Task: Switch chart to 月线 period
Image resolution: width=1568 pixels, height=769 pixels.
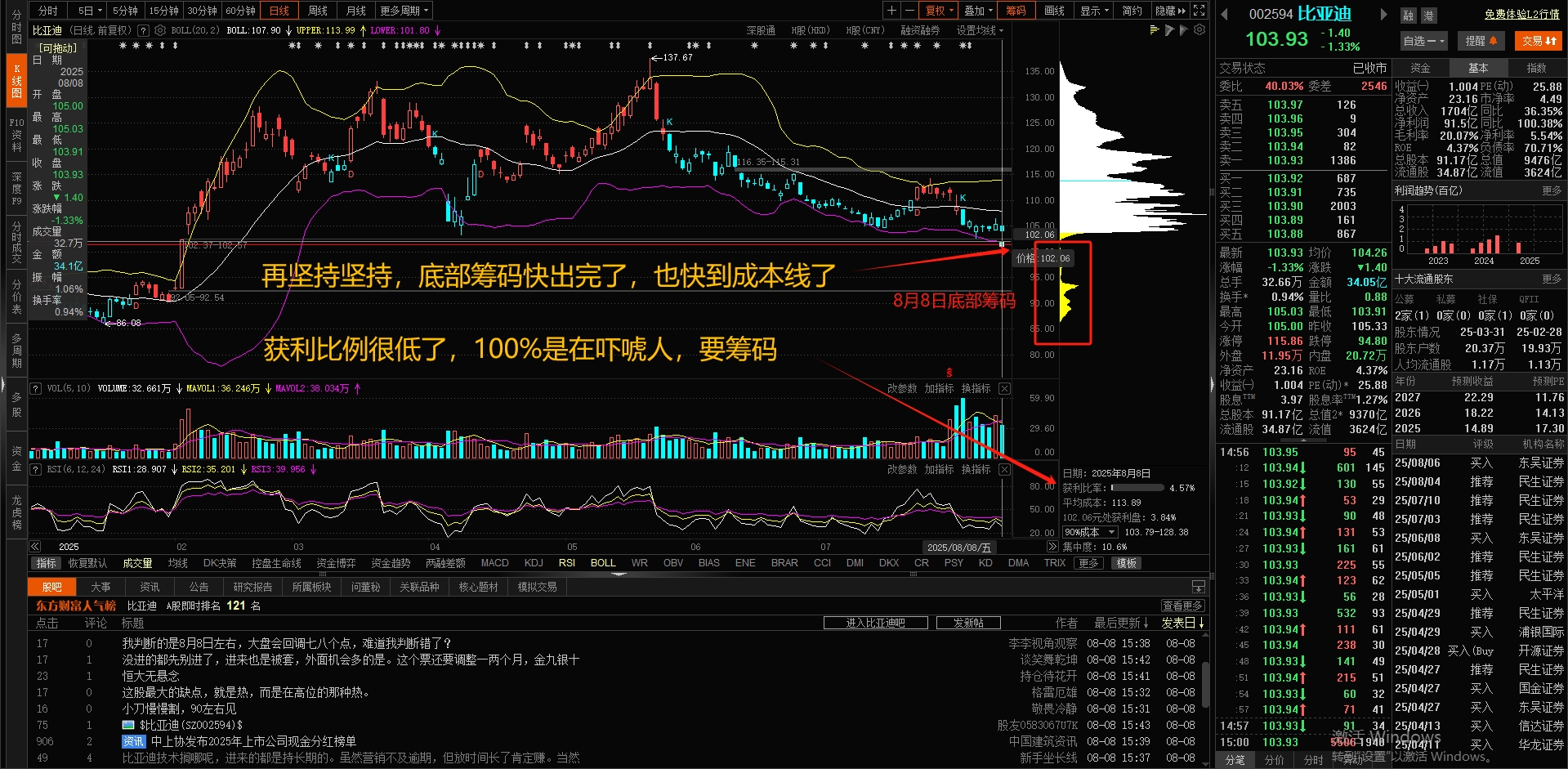Action: (356, 11)
